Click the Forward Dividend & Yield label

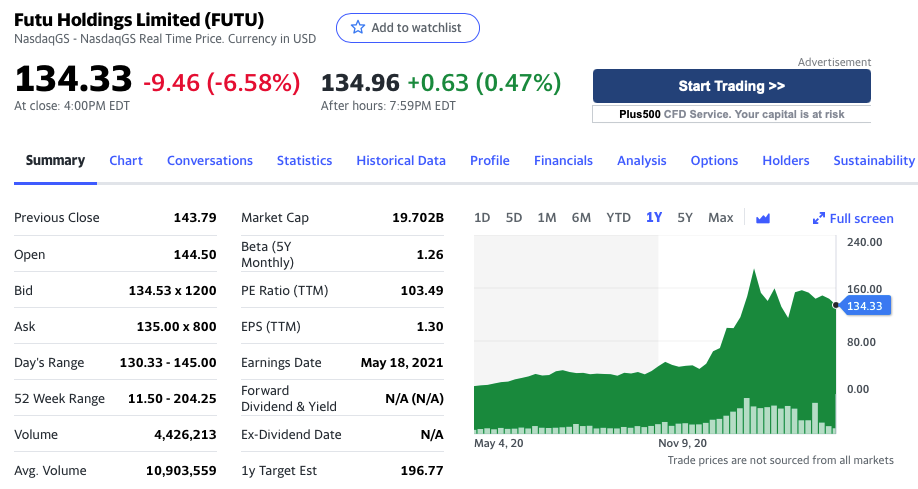point(289,398)
